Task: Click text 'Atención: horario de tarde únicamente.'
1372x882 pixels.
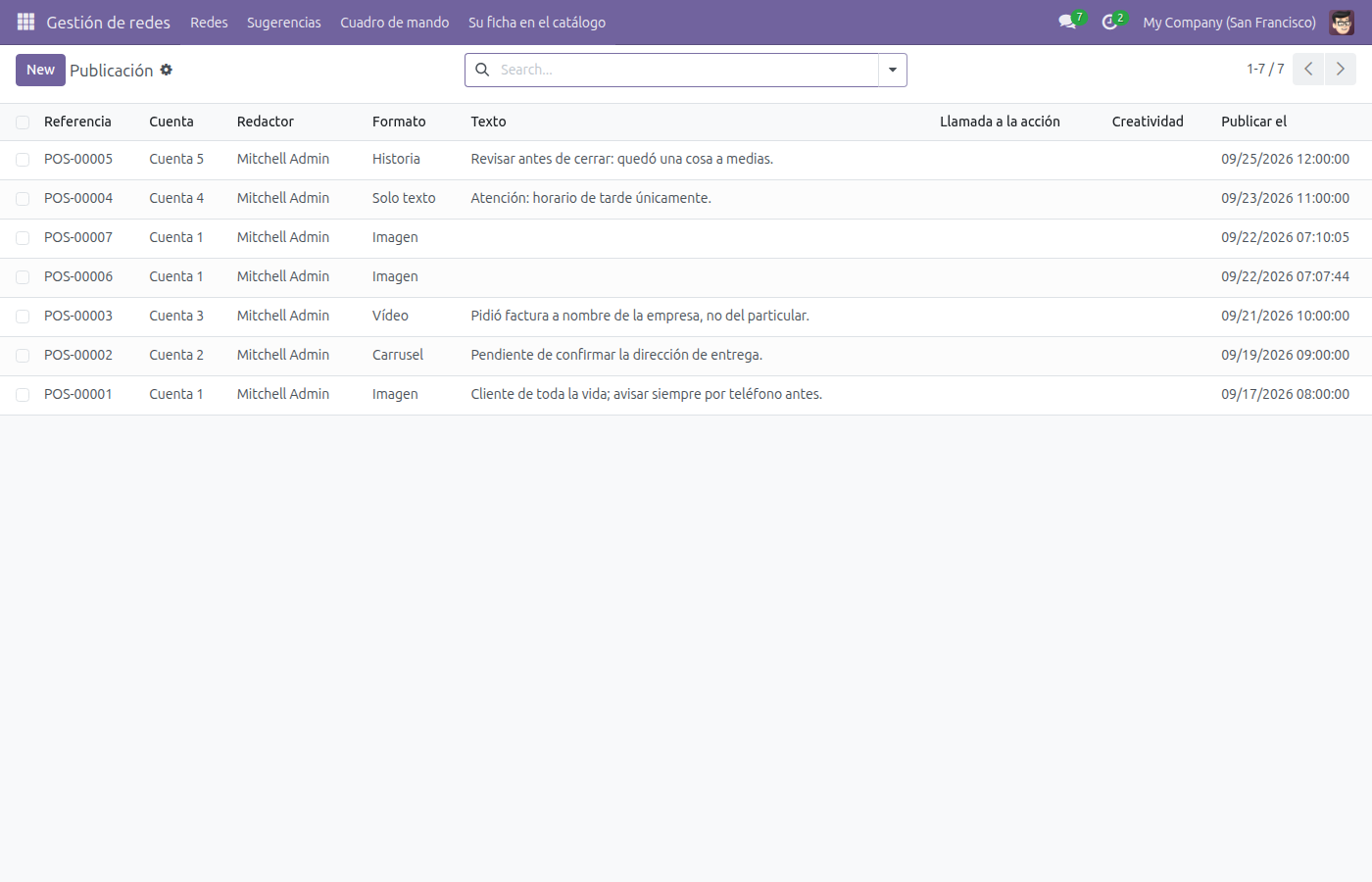Action: pos(591,198)
